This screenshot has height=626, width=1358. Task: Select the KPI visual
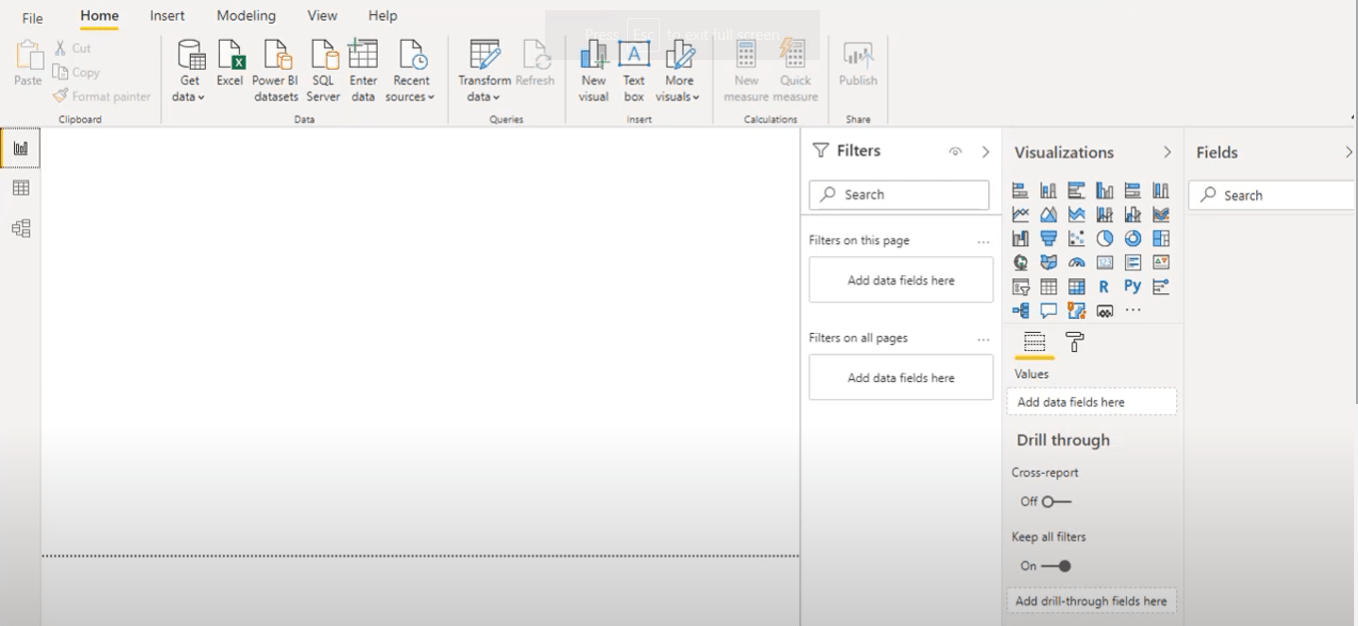(x=1160, y=262)
